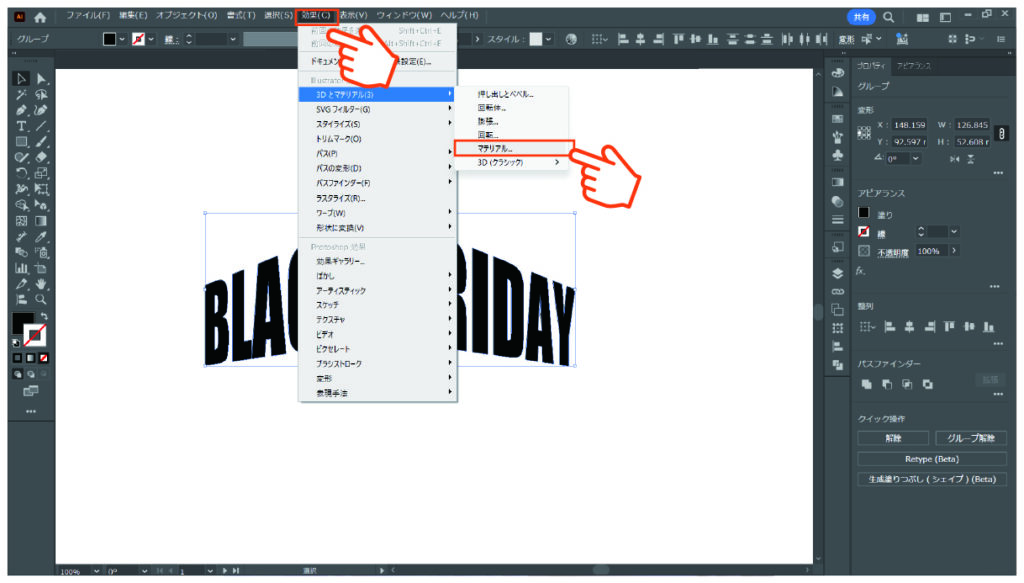Open the search magnifier in title bar
This screenshot has height=583, width=1024.
pyautogui.click(x=889, y=17)
